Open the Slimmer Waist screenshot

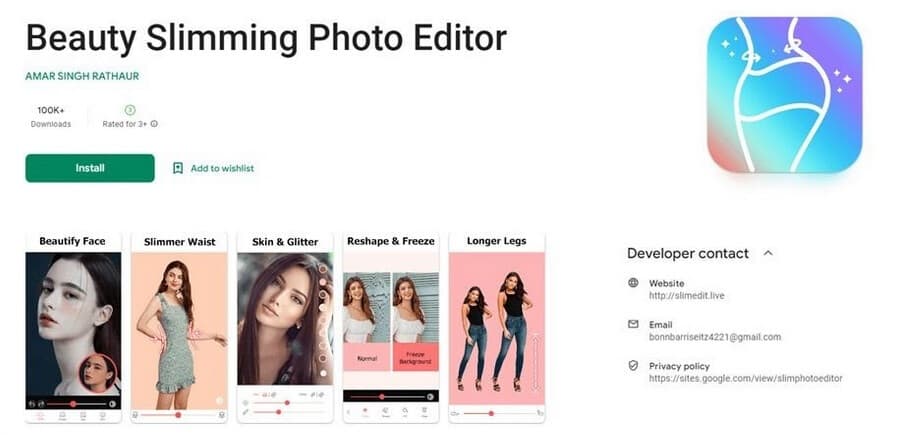(x=179, y=327)
